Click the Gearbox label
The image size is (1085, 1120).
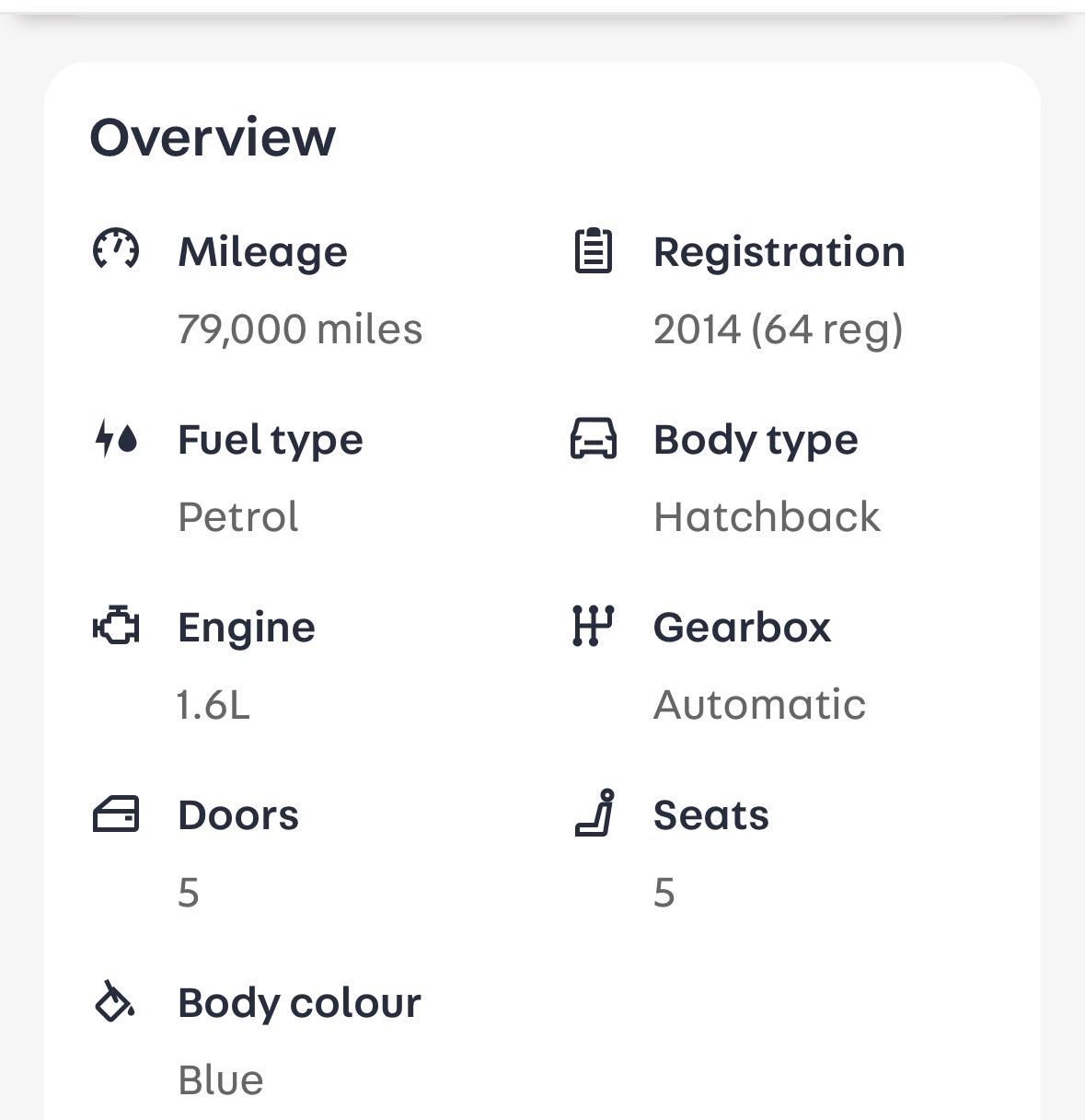(742, 628)
